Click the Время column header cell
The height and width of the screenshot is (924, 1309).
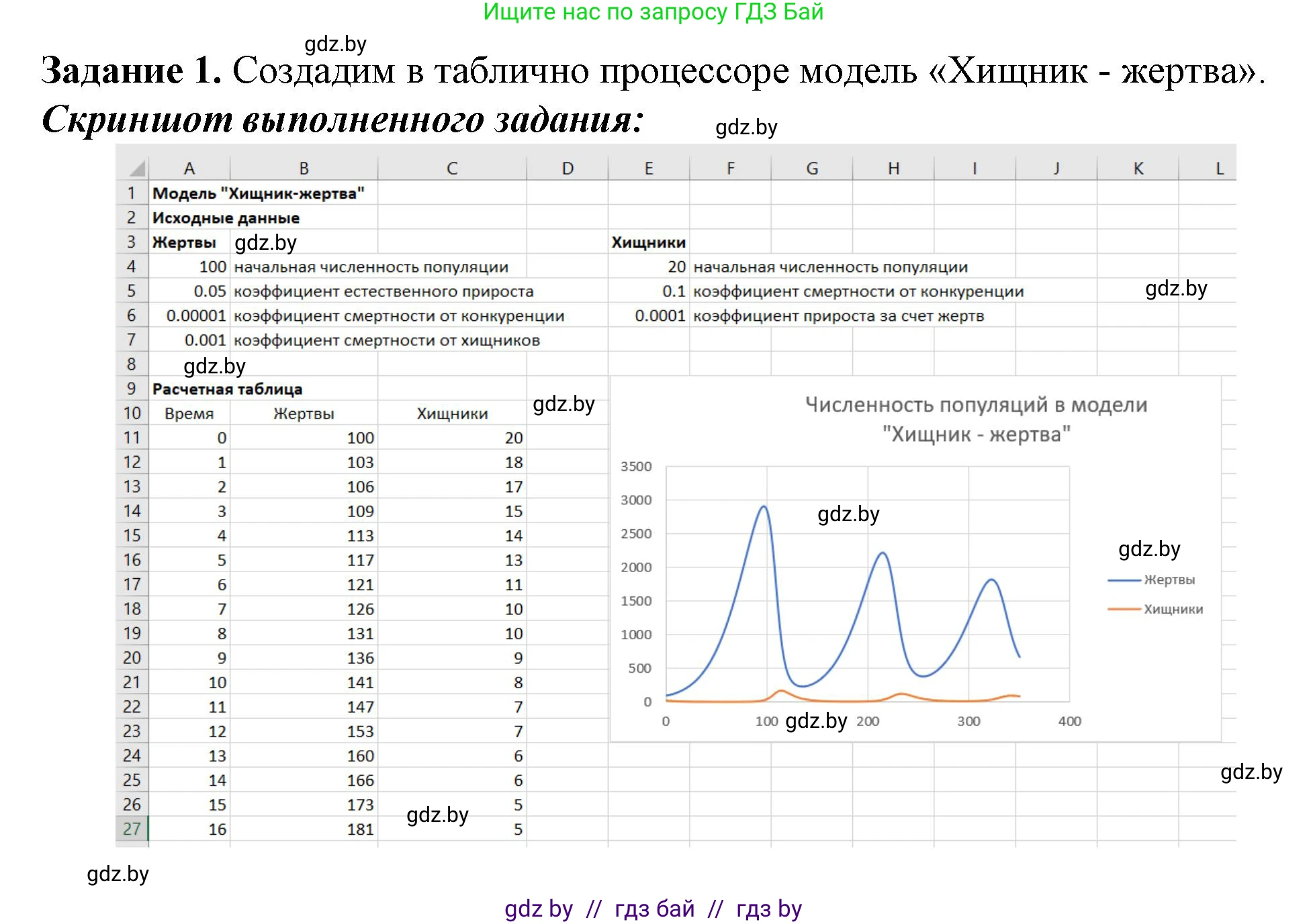pos(189,414)
